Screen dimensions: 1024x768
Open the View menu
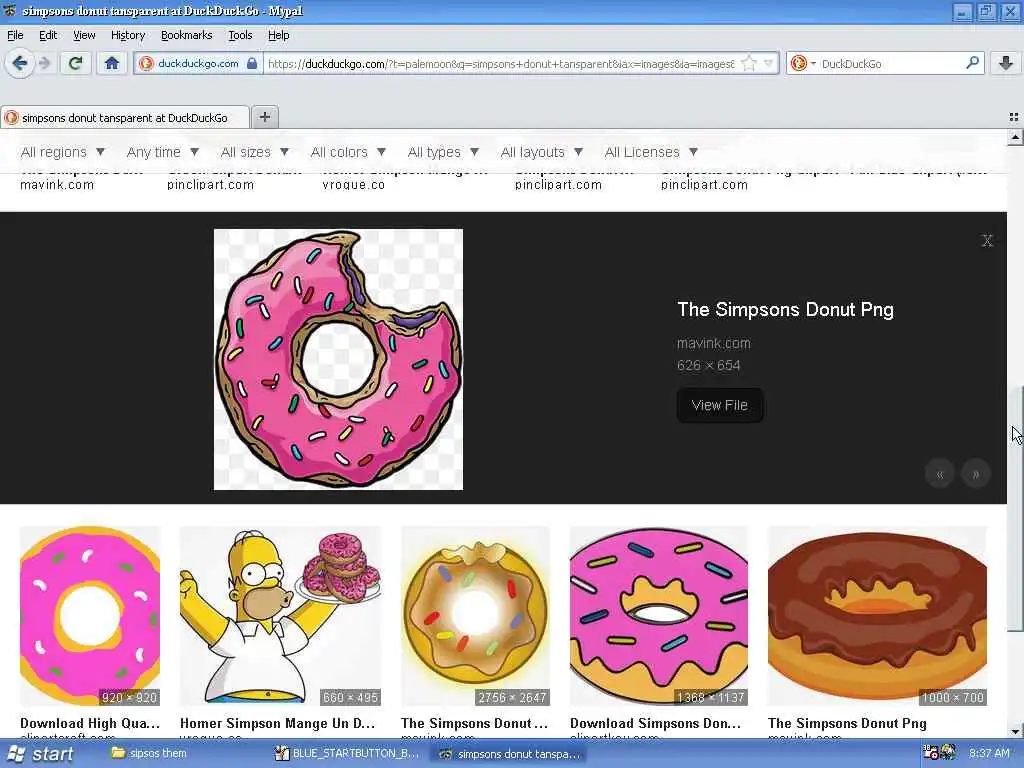84,35
